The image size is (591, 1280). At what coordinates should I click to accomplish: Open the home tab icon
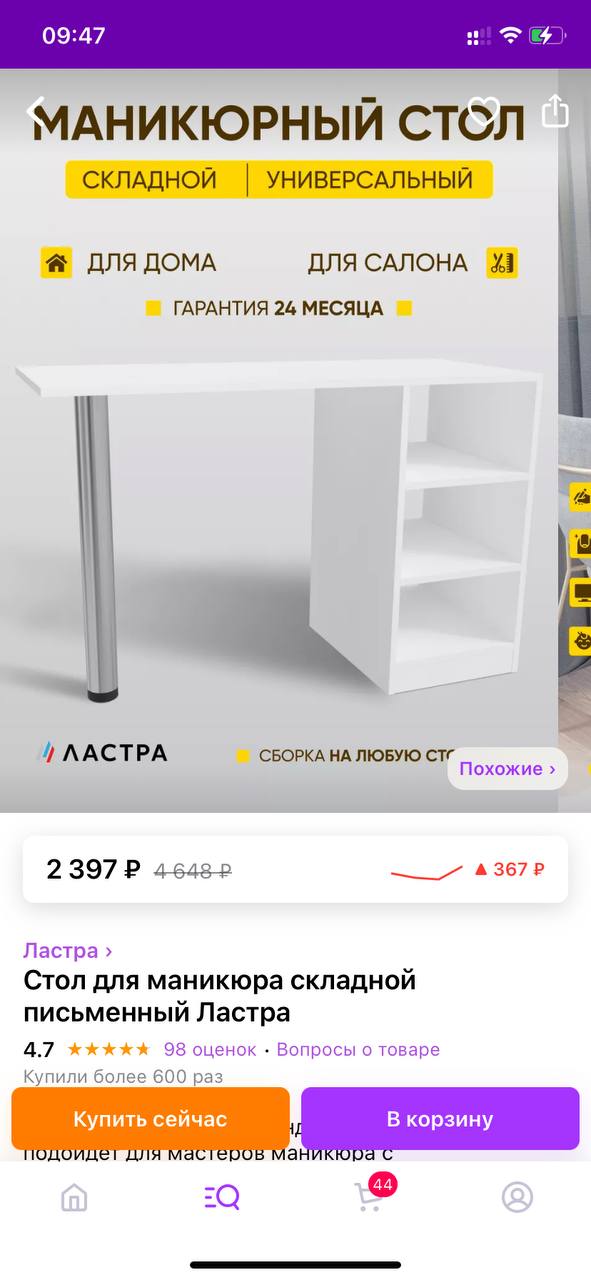coord(74,1197)
